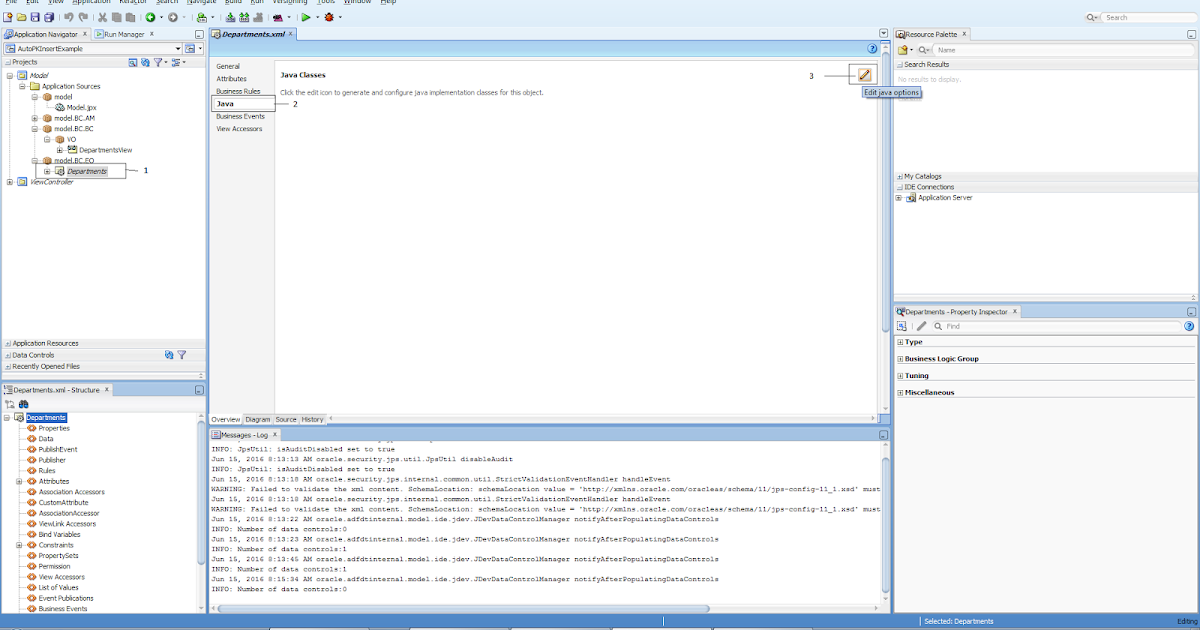Click the Edit java options pencil icon
Screen dimensions: 1200x630
[x=862, y=74]
